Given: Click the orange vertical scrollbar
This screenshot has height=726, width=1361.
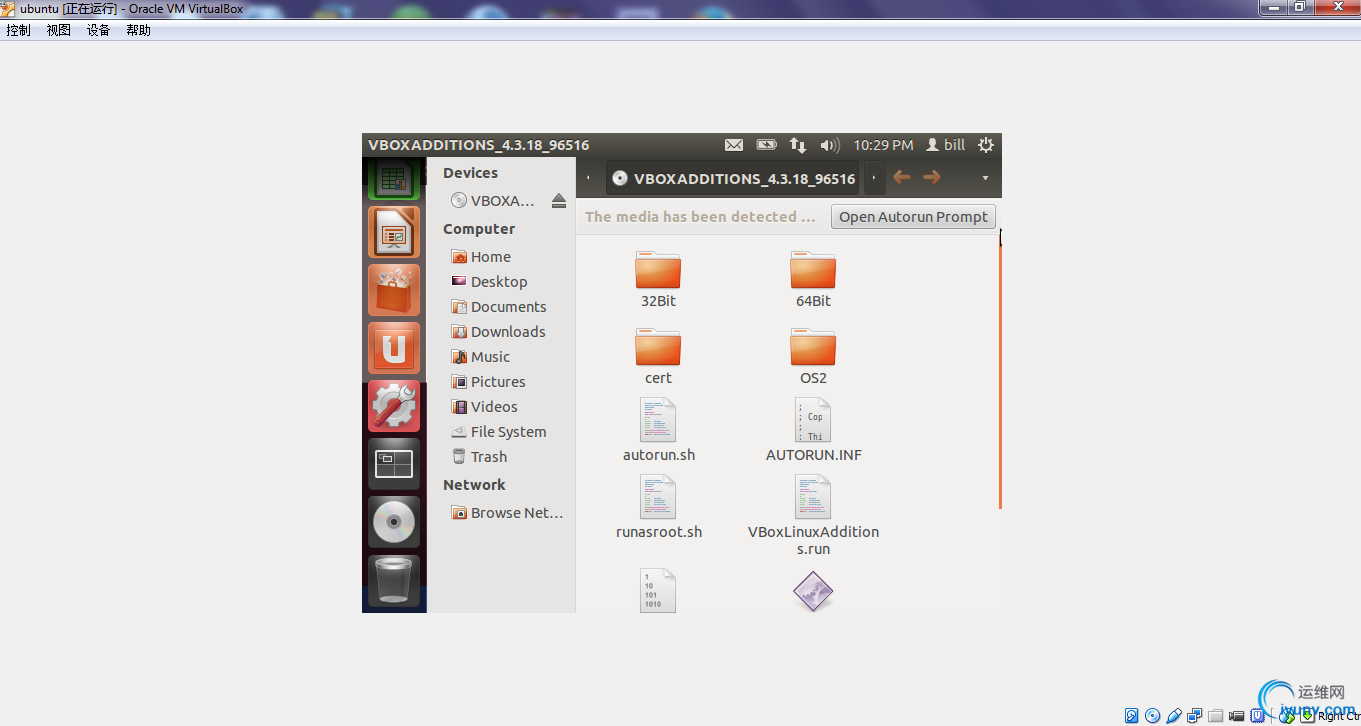Looking at the screenshot, I should coord(1000,377).
